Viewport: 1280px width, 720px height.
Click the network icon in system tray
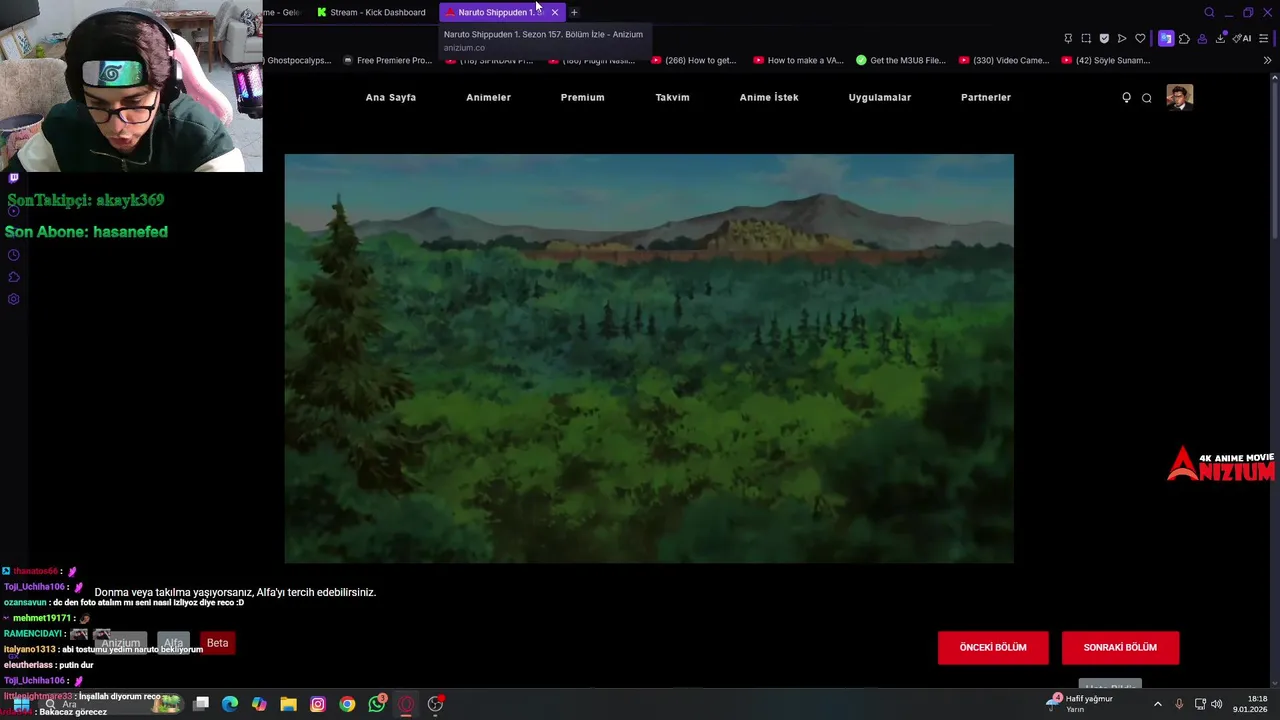click(x=1200, y=704)
